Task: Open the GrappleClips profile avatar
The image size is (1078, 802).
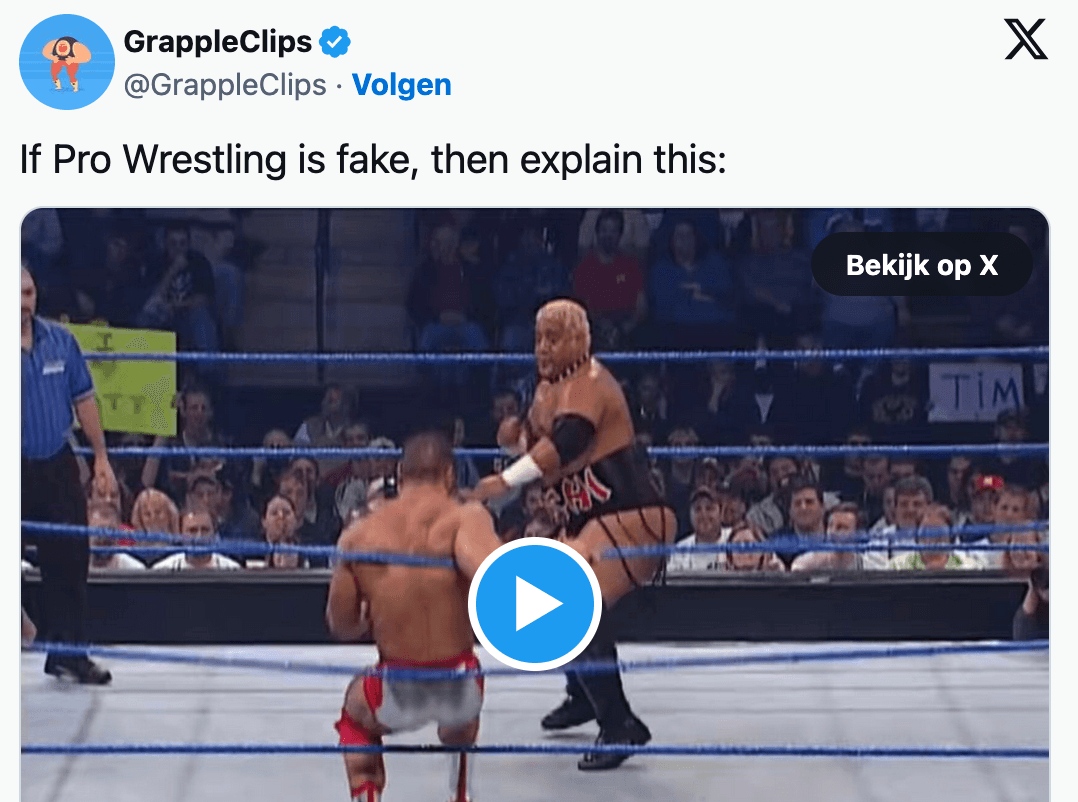Action: [67, 62]
